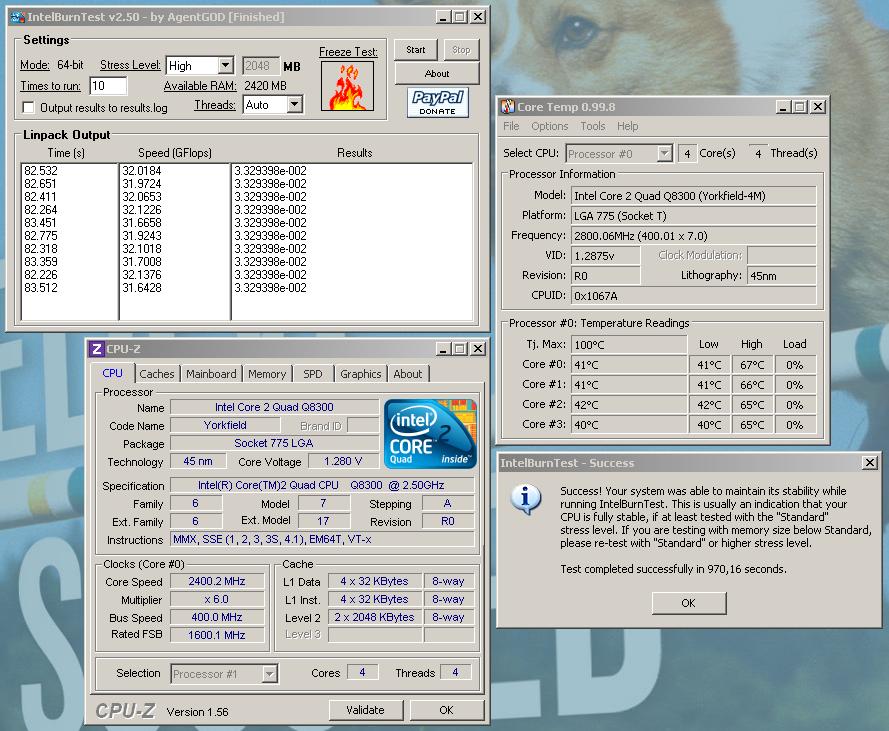This screenshot has height=731, width=889.
Task: Click the Level 2 cache value 2 x 2048 KBytes
Action: [374, 617]
